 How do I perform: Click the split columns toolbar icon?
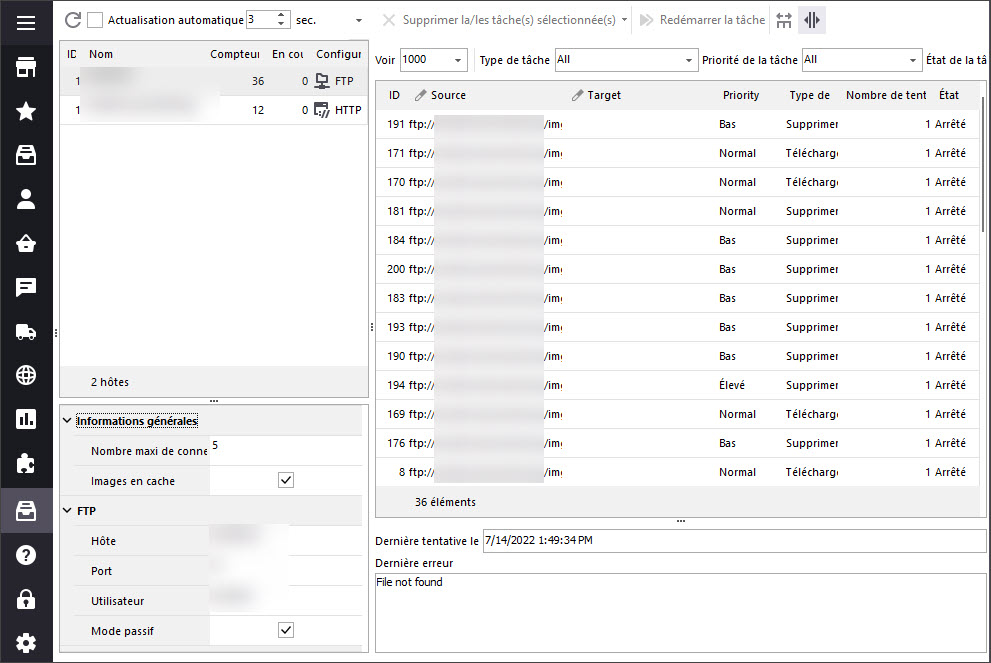[812, 20]
